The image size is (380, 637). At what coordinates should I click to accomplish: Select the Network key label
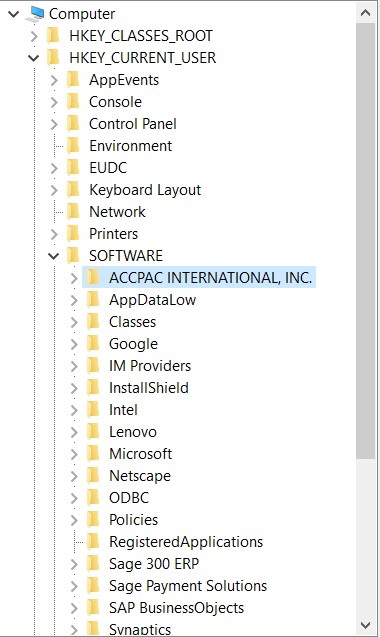click(117, 212)
